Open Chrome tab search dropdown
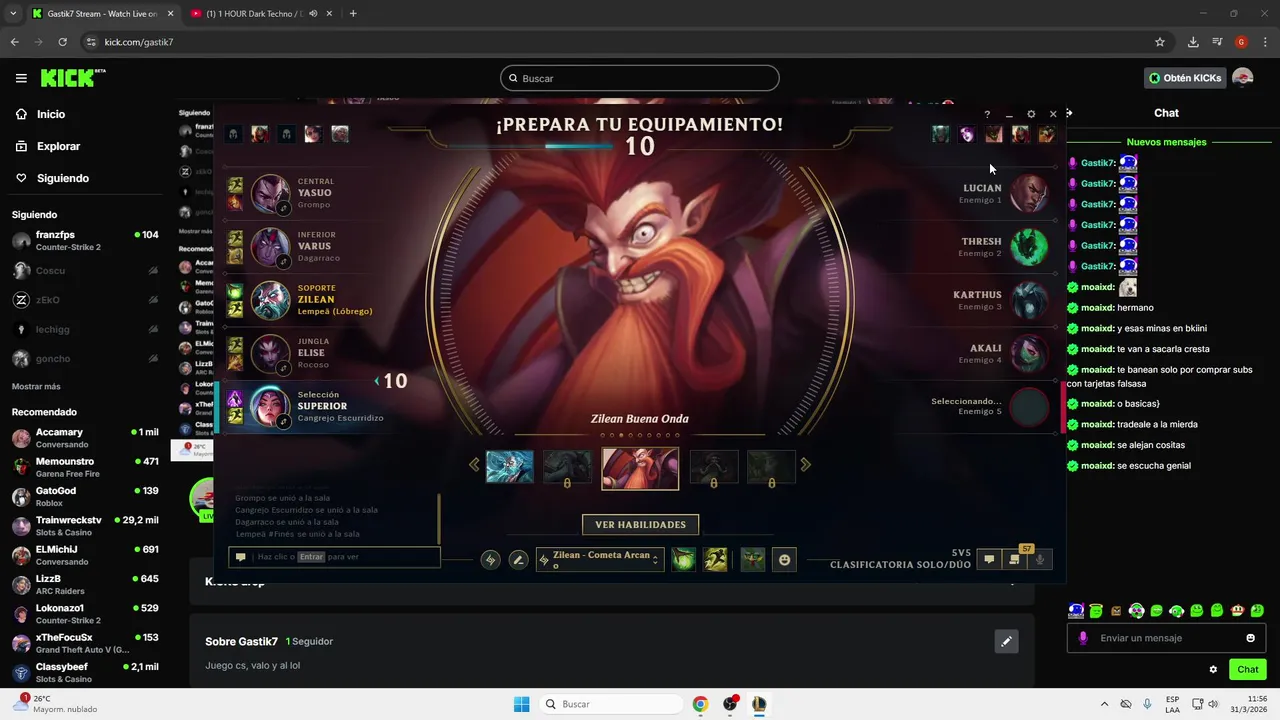The image size is (1280, 720). [x=13, y=14]
